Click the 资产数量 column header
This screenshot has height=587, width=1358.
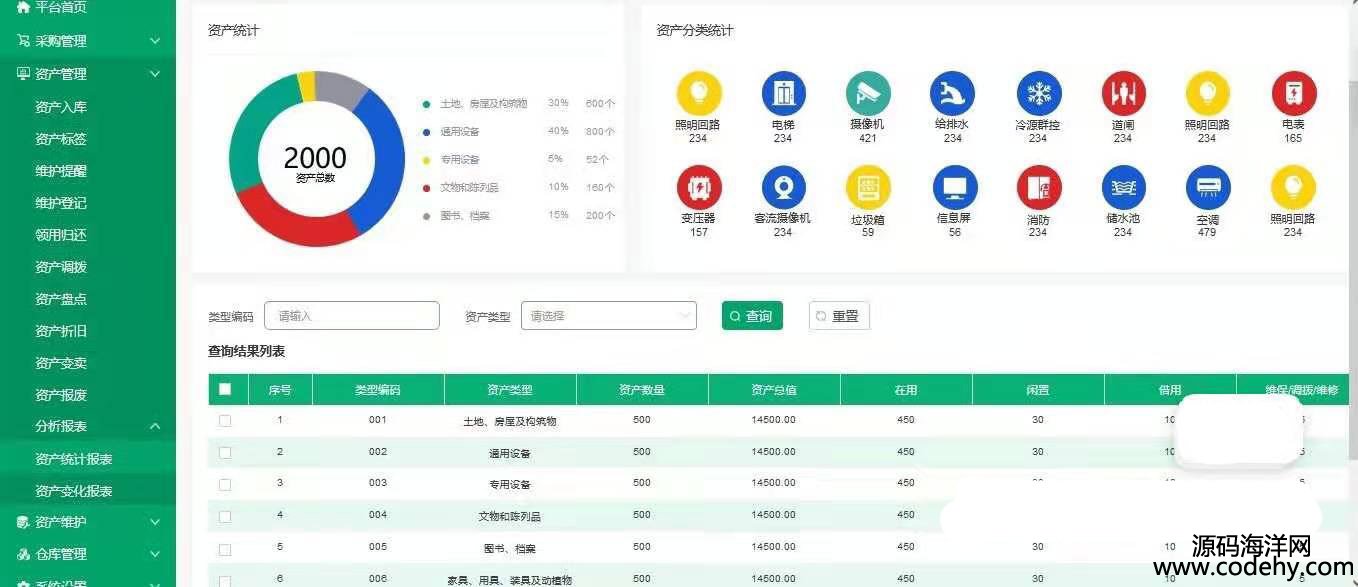(x=642, y=390)
